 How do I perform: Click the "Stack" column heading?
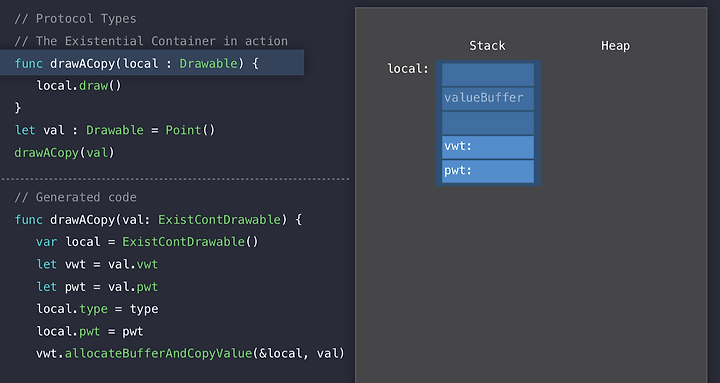tap(487, 45)
